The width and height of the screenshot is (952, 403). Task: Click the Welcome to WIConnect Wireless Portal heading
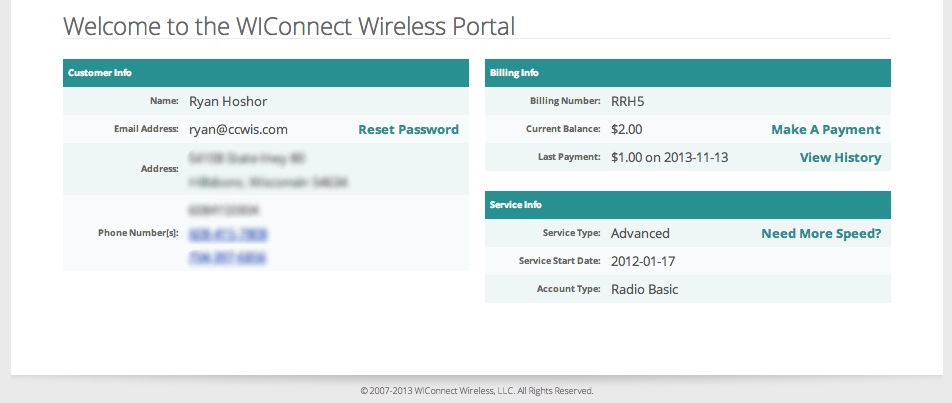tap(289, 26)
